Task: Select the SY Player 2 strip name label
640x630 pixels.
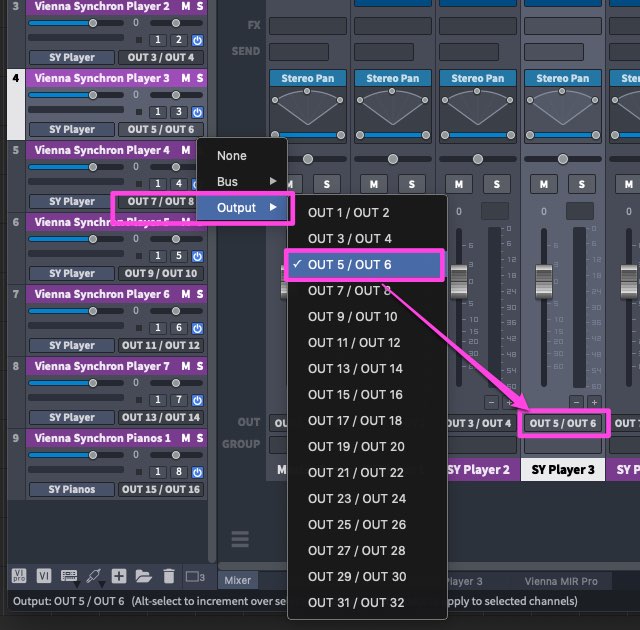Action: coord(478,470)
